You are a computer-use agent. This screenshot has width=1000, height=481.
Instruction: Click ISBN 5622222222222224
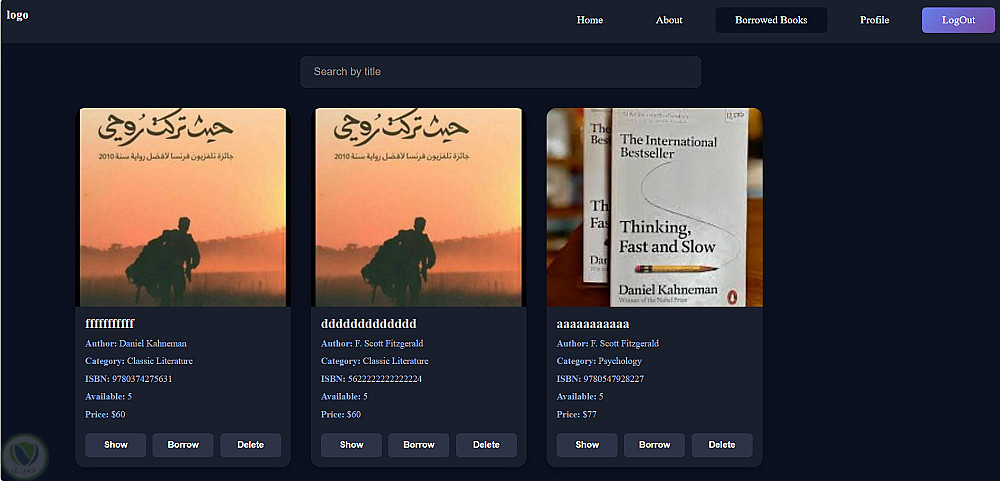[x=371, y=379]
